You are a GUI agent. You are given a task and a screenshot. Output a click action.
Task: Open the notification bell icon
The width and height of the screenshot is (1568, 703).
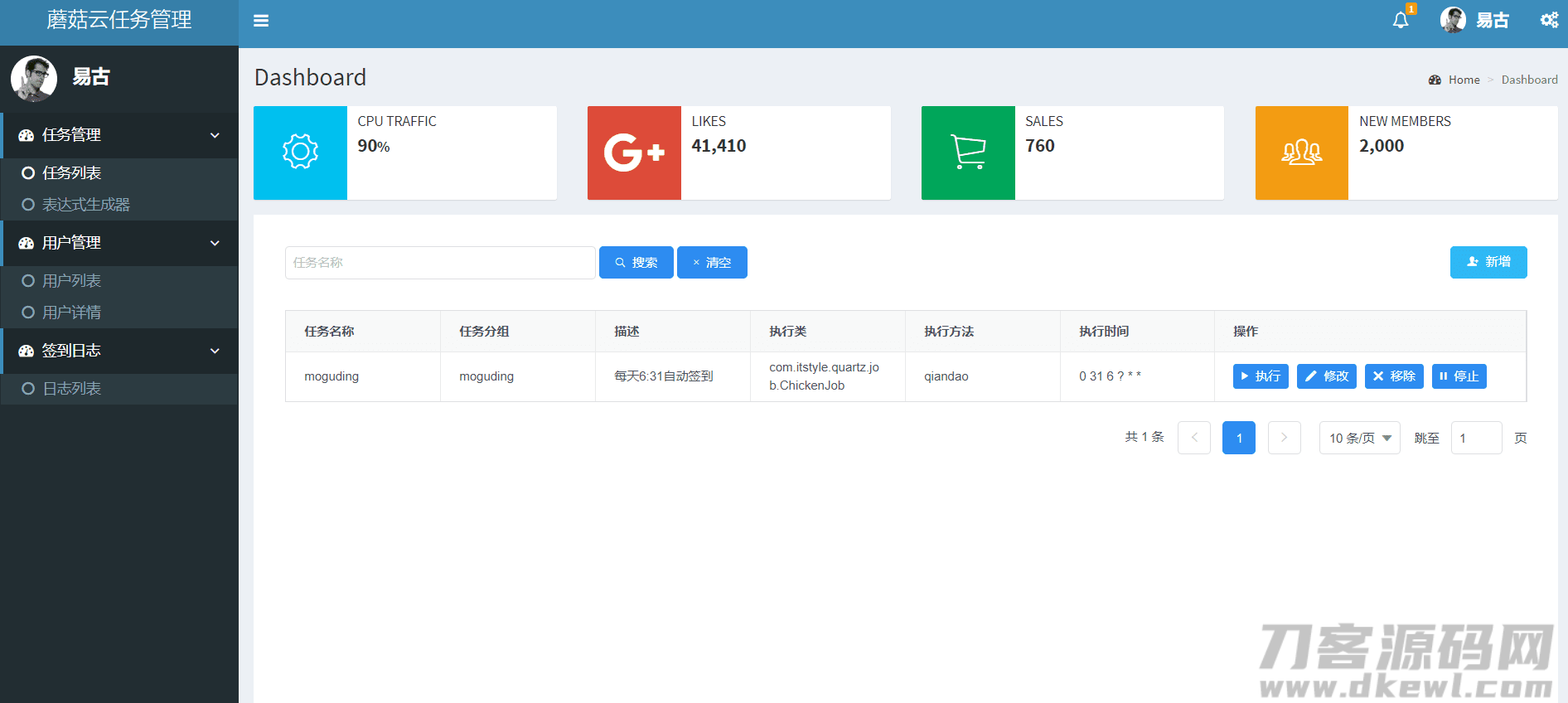click(1401, 20)
